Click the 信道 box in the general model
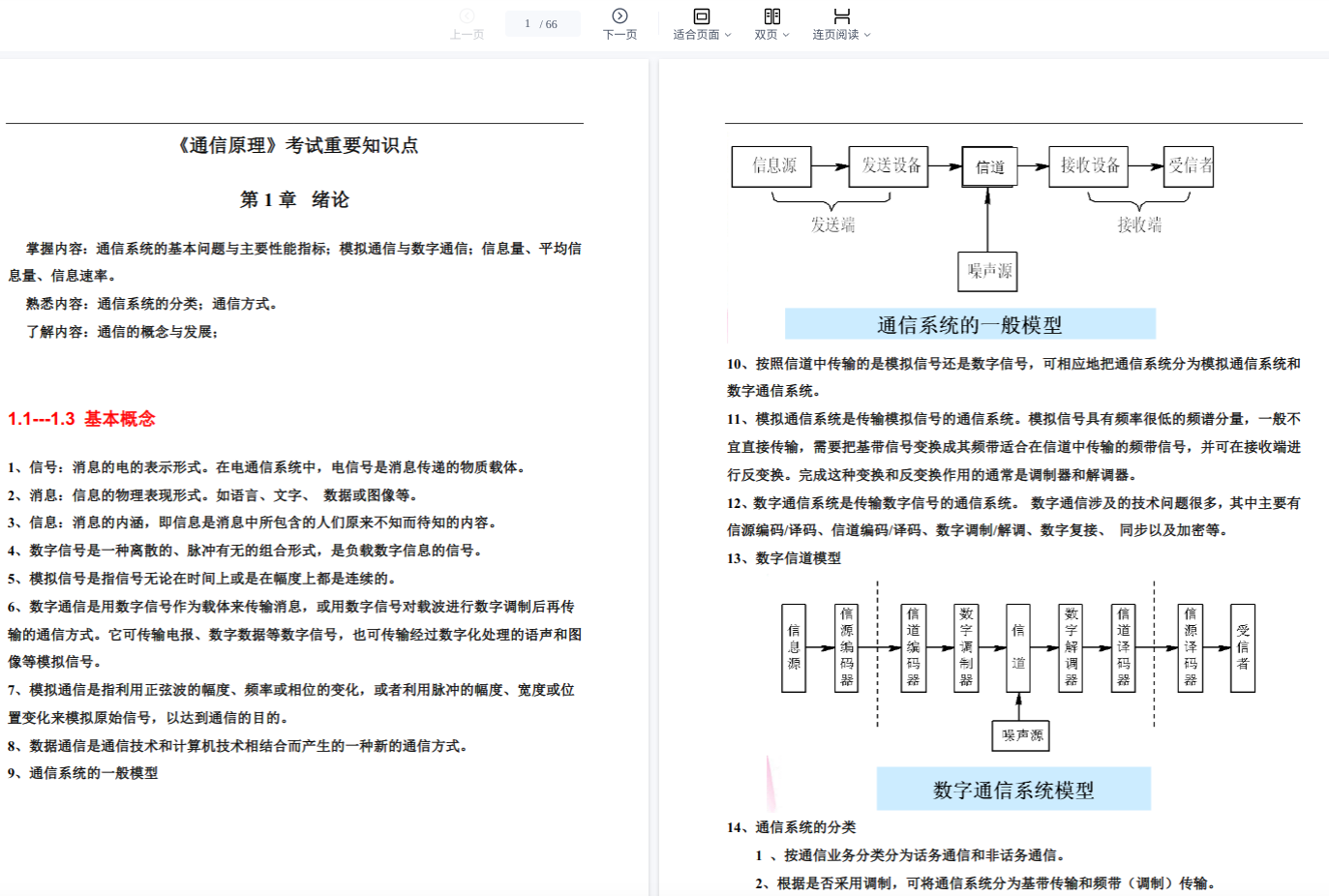The width and height of the screenshot is (1329, 896). [989, 167]
